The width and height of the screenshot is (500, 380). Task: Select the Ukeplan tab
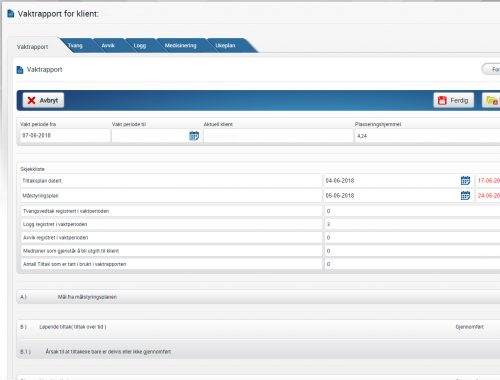click(225, 45)
